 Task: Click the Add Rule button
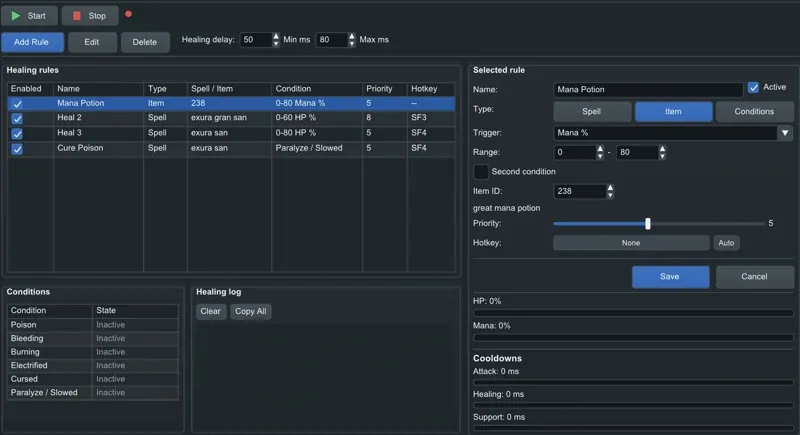(32, 42)
